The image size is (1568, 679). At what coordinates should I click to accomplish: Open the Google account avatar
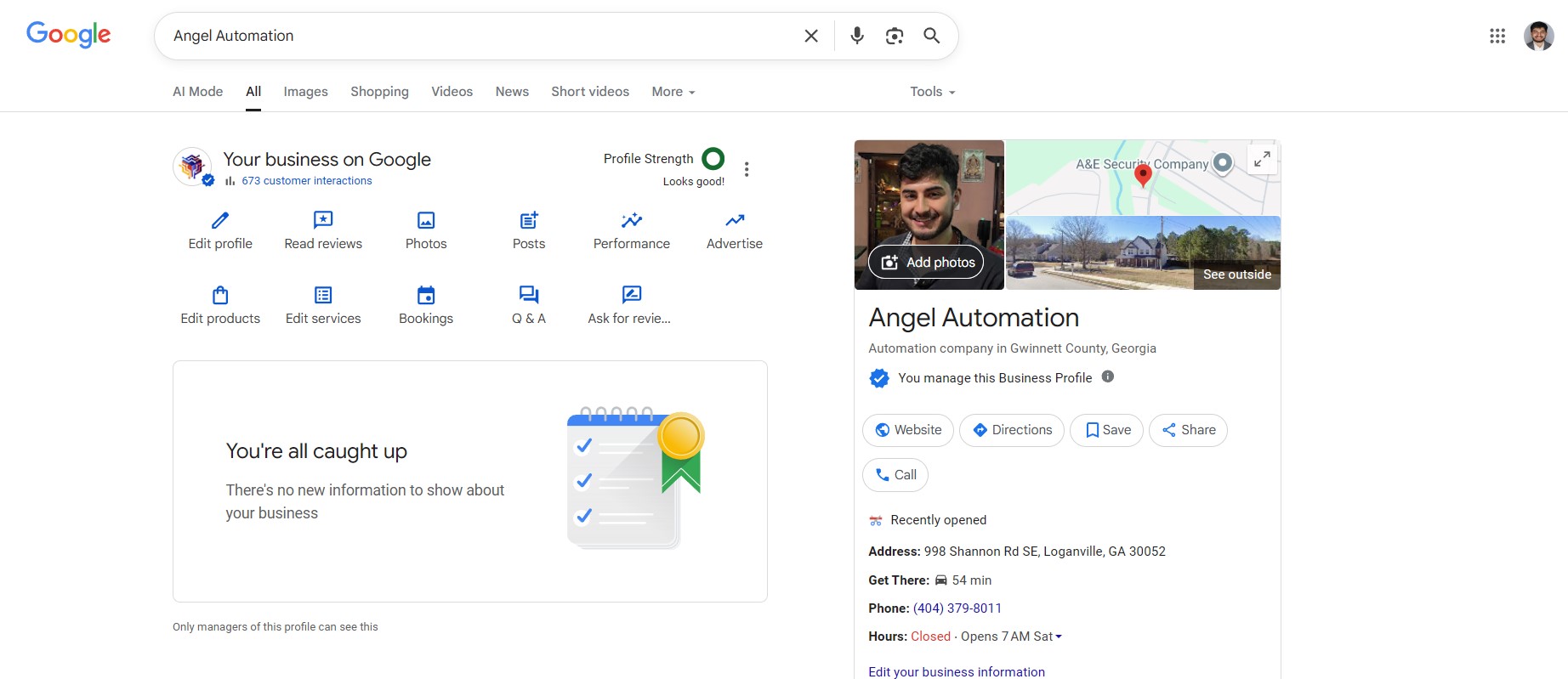click(1538, 36)
